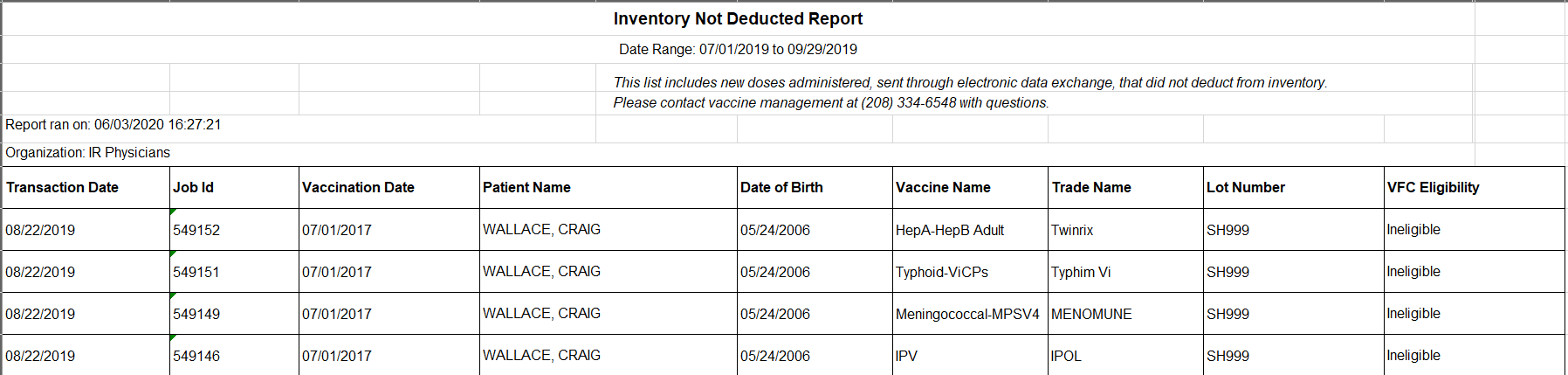Click the Vaccination Date header cell
The image size is (1568, 375).
(x=389, y=187)
